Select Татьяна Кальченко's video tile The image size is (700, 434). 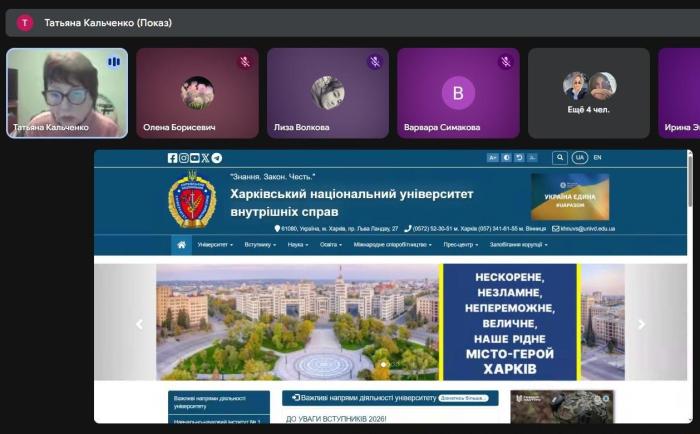point(67,93)
